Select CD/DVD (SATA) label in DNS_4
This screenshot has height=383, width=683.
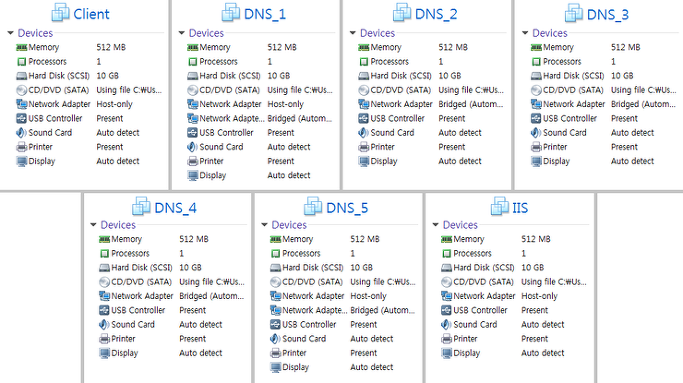click(x=142, y=282)
